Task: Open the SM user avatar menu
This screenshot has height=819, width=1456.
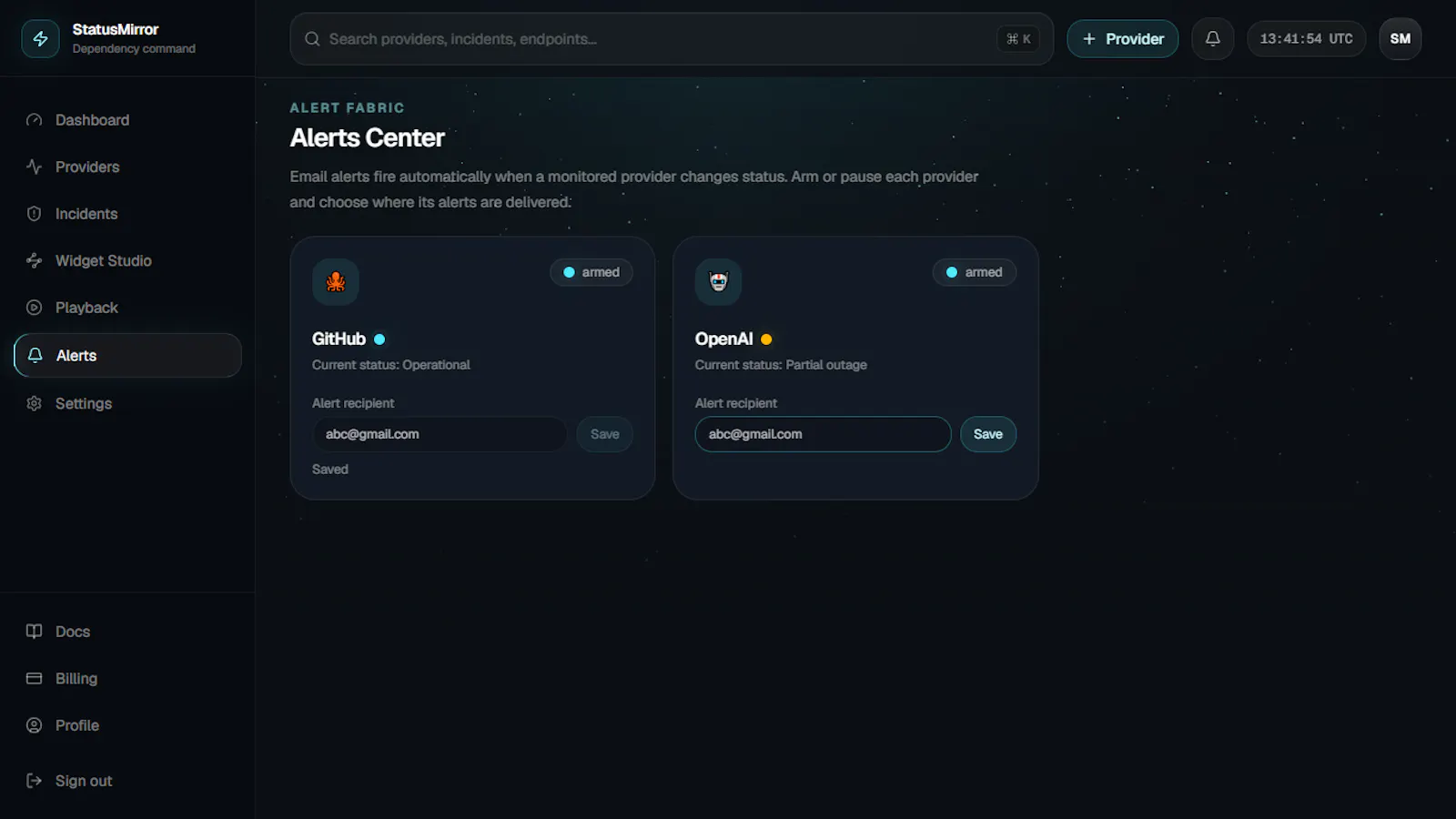Action: click(1400, 39)
